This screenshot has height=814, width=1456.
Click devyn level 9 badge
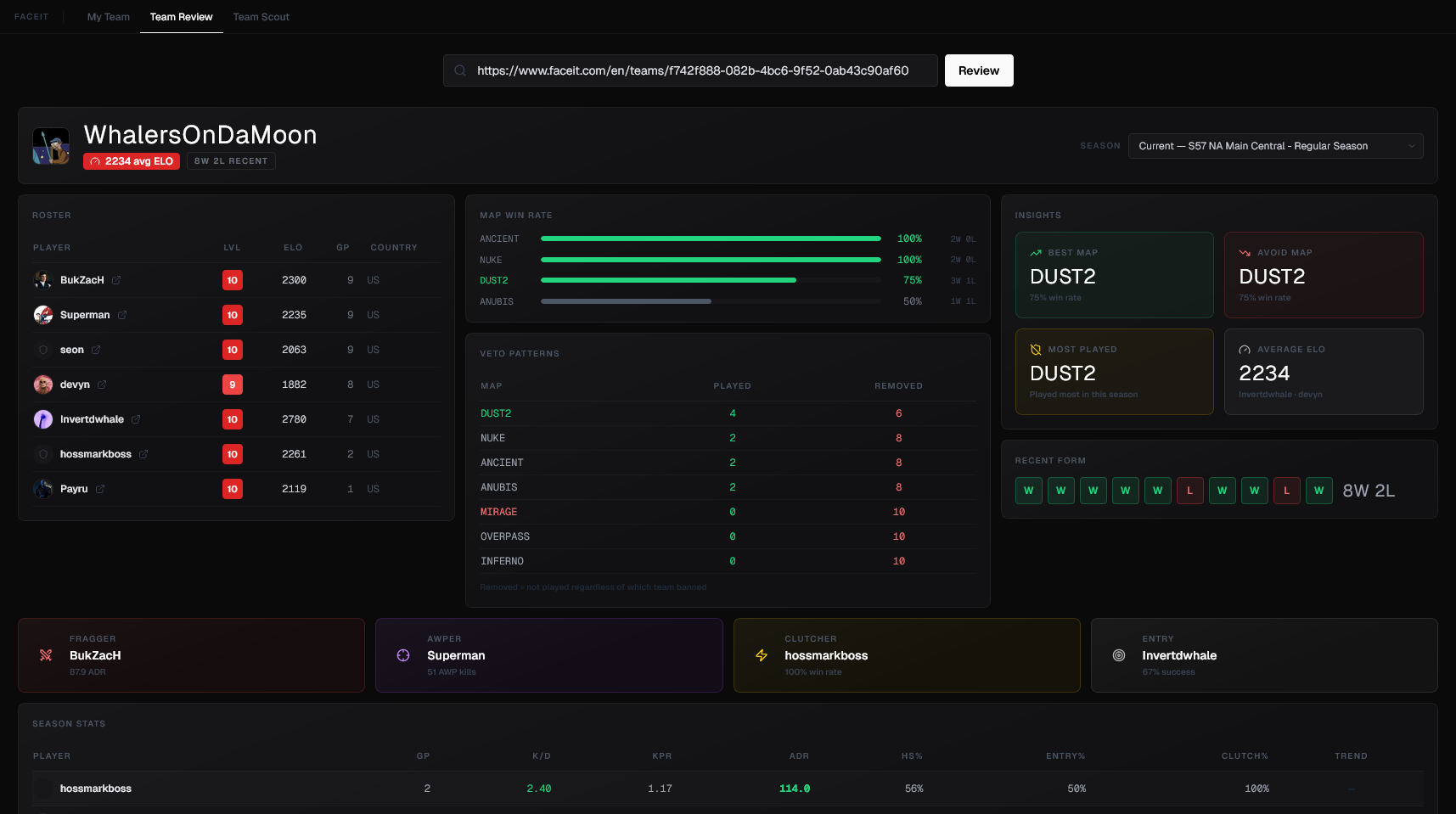pos(233,385)
